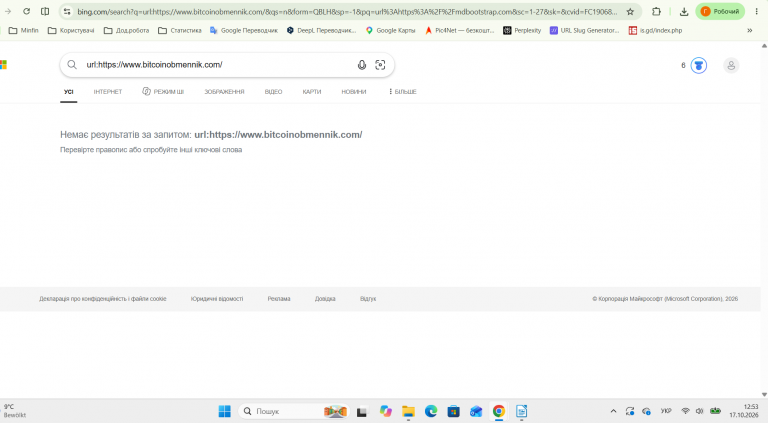Bookmark this page with the star icon

pyautogui.click(x=630, y=11)
